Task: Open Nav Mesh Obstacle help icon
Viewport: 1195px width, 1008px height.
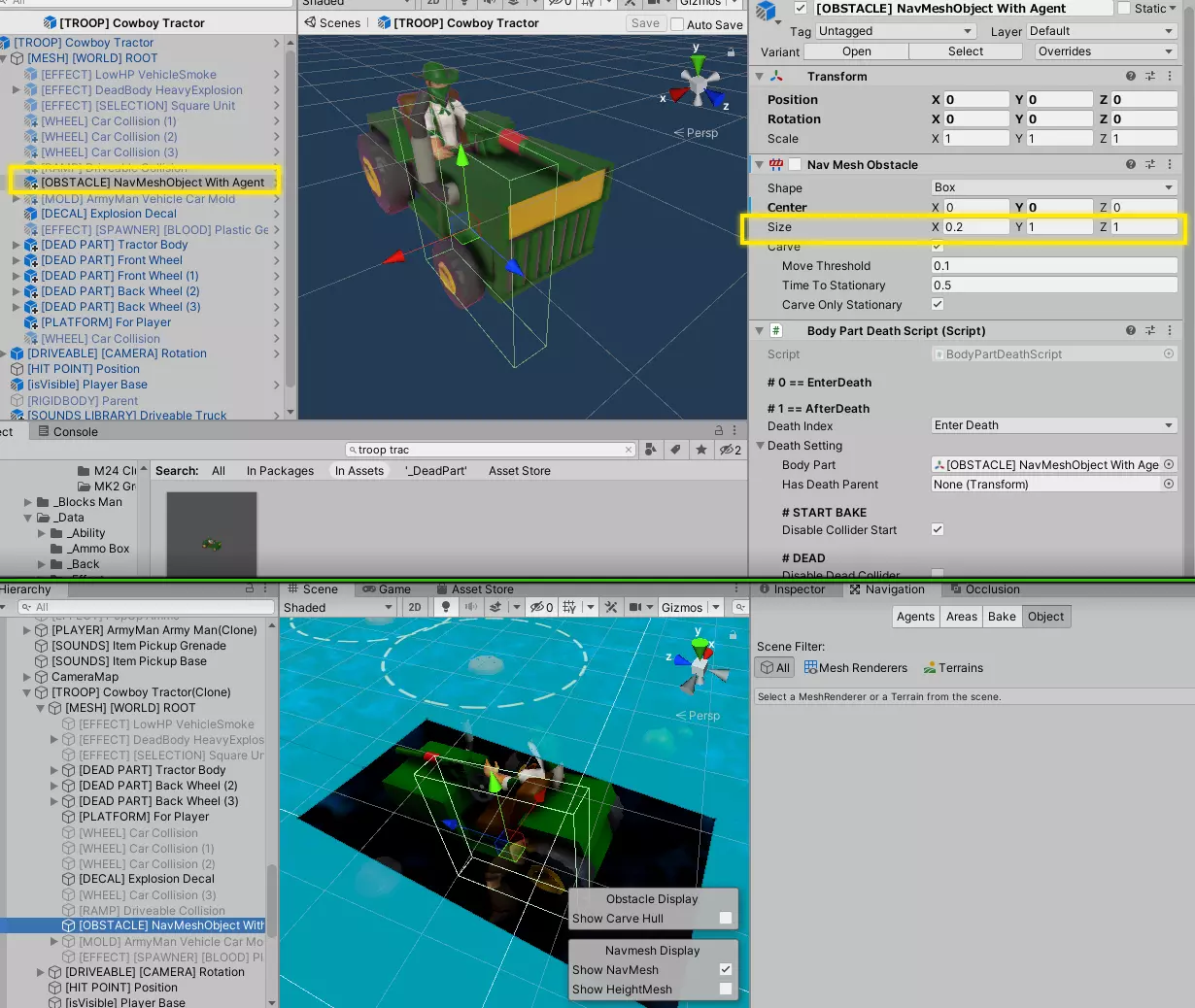Action: [1131, 164]
